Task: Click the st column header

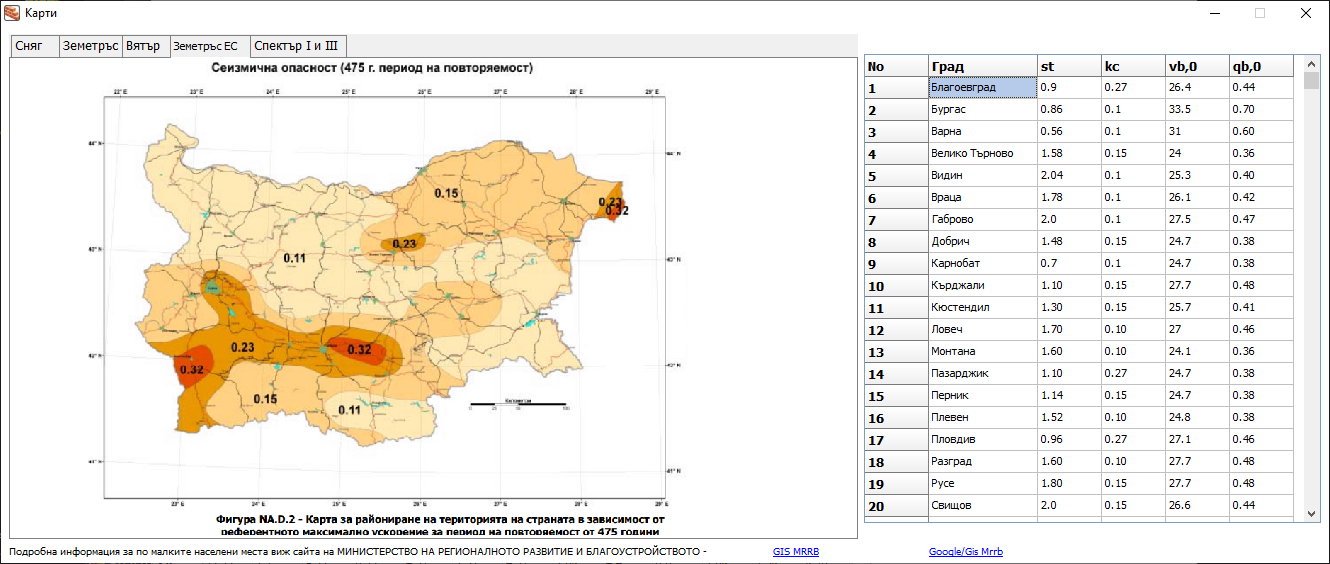Action: 1067,66
